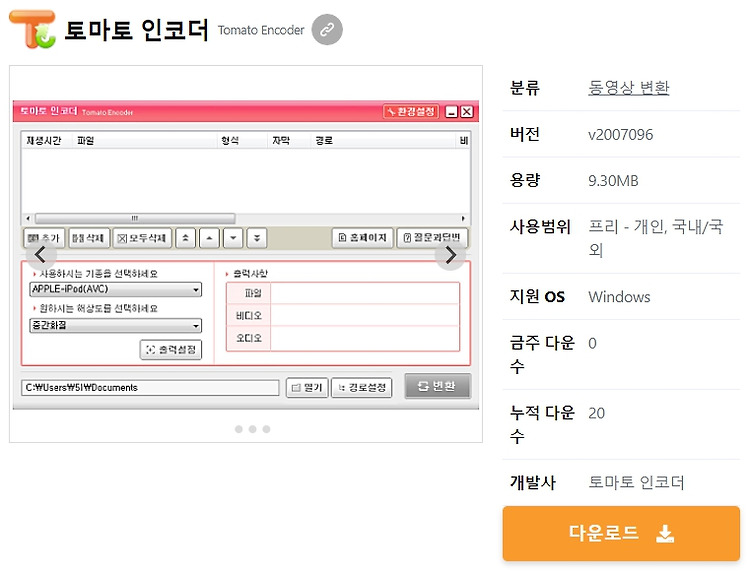Image resolution: width=750 pixels, height=573 pixels.
Task: Click the 열기 open folder button
Action: (307, 387)
